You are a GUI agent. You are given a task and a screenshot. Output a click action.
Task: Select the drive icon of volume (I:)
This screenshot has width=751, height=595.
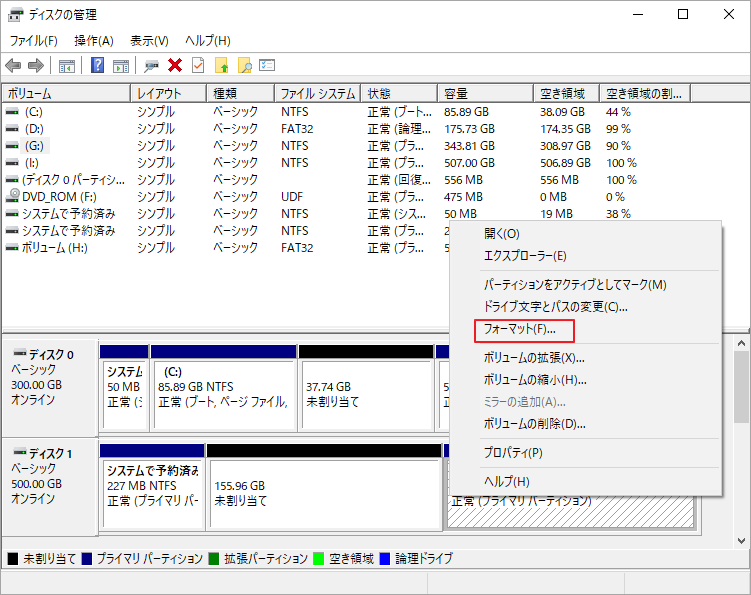click(x=12, y=162)
